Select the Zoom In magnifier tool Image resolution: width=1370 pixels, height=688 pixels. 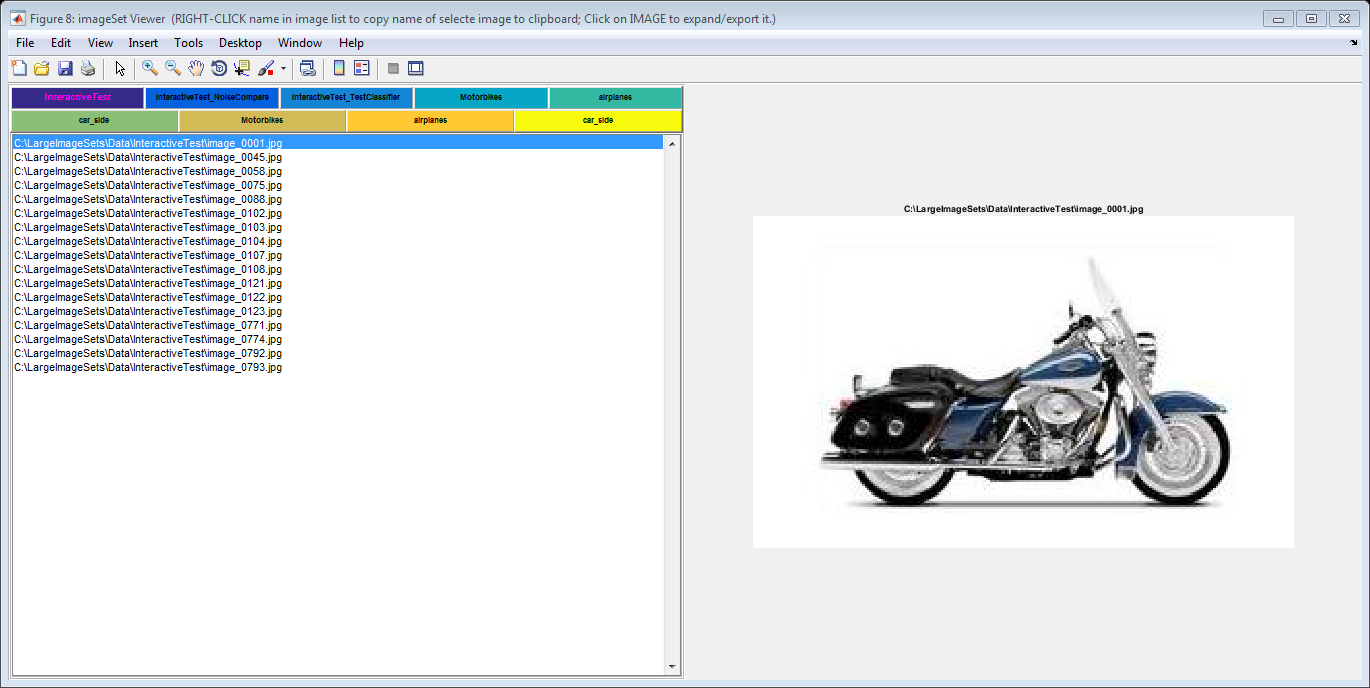[150, 68]
